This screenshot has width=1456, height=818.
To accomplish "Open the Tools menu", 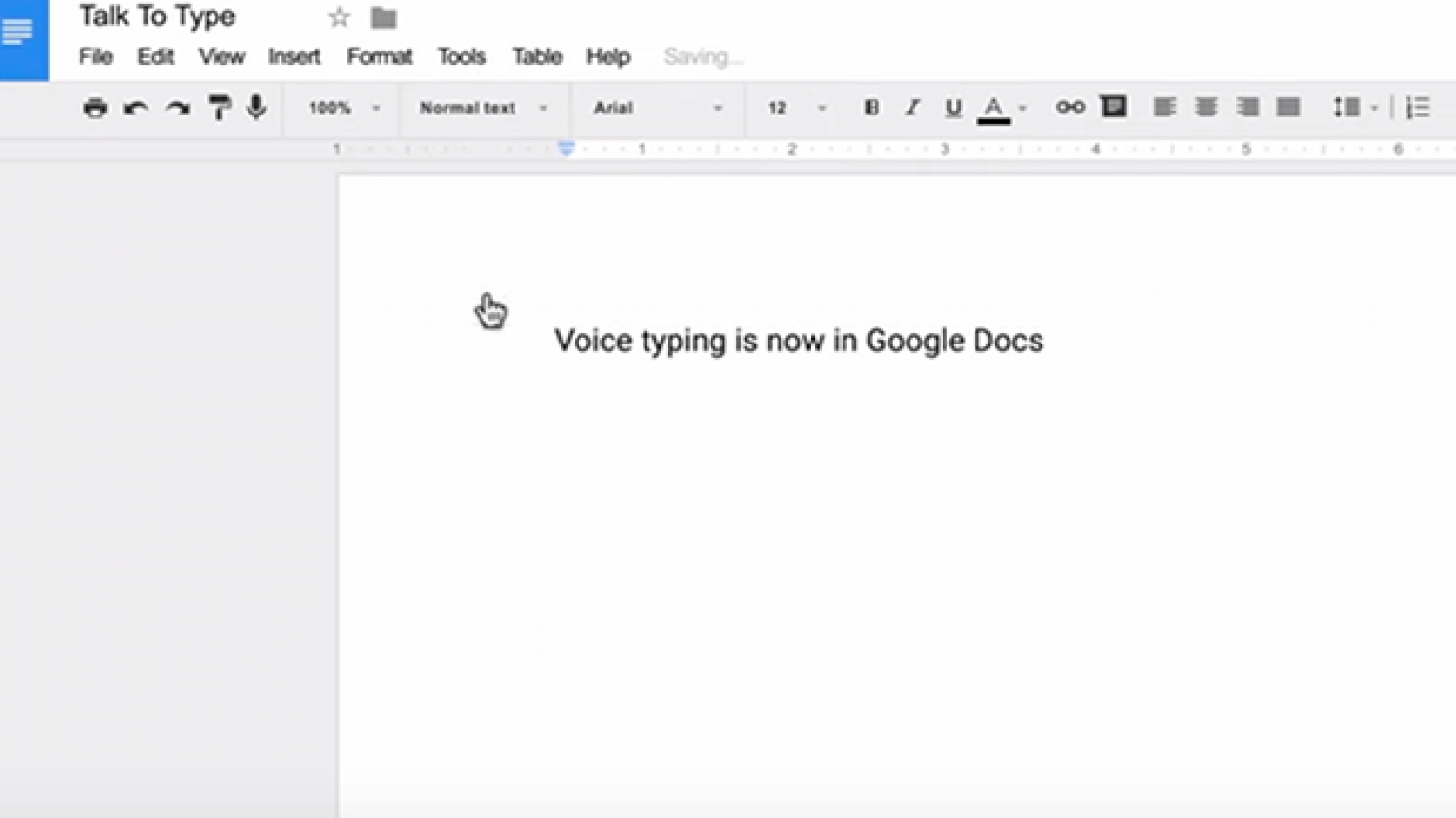I will click(x=461, y=56).
